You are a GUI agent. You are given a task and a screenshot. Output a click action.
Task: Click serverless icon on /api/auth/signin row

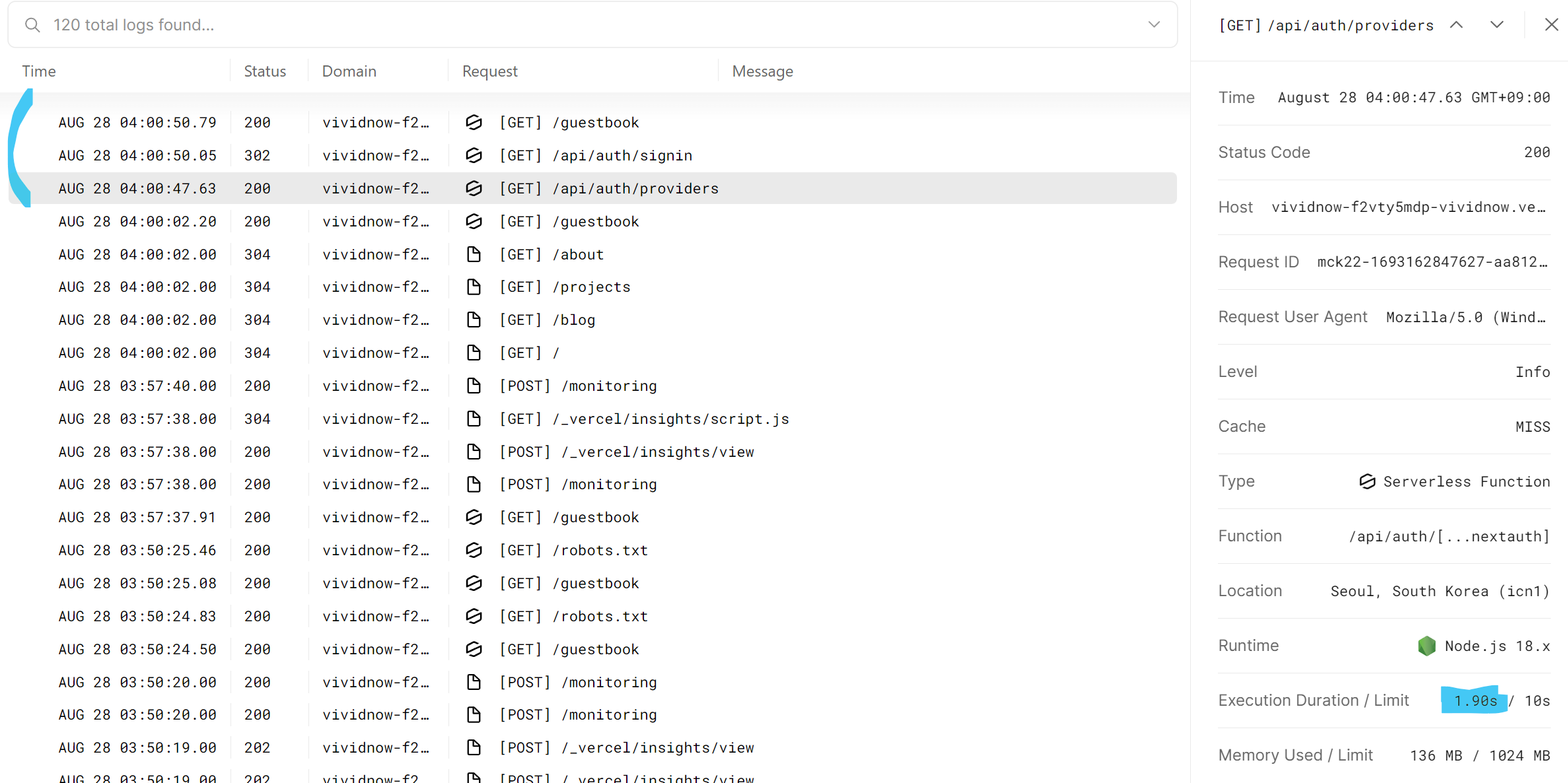[x=474, y=155]
